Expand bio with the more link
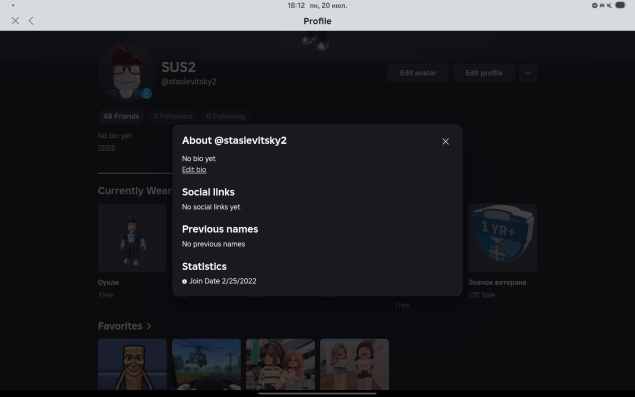This screenshot has height=397, width=635. [x=106, y=147]
